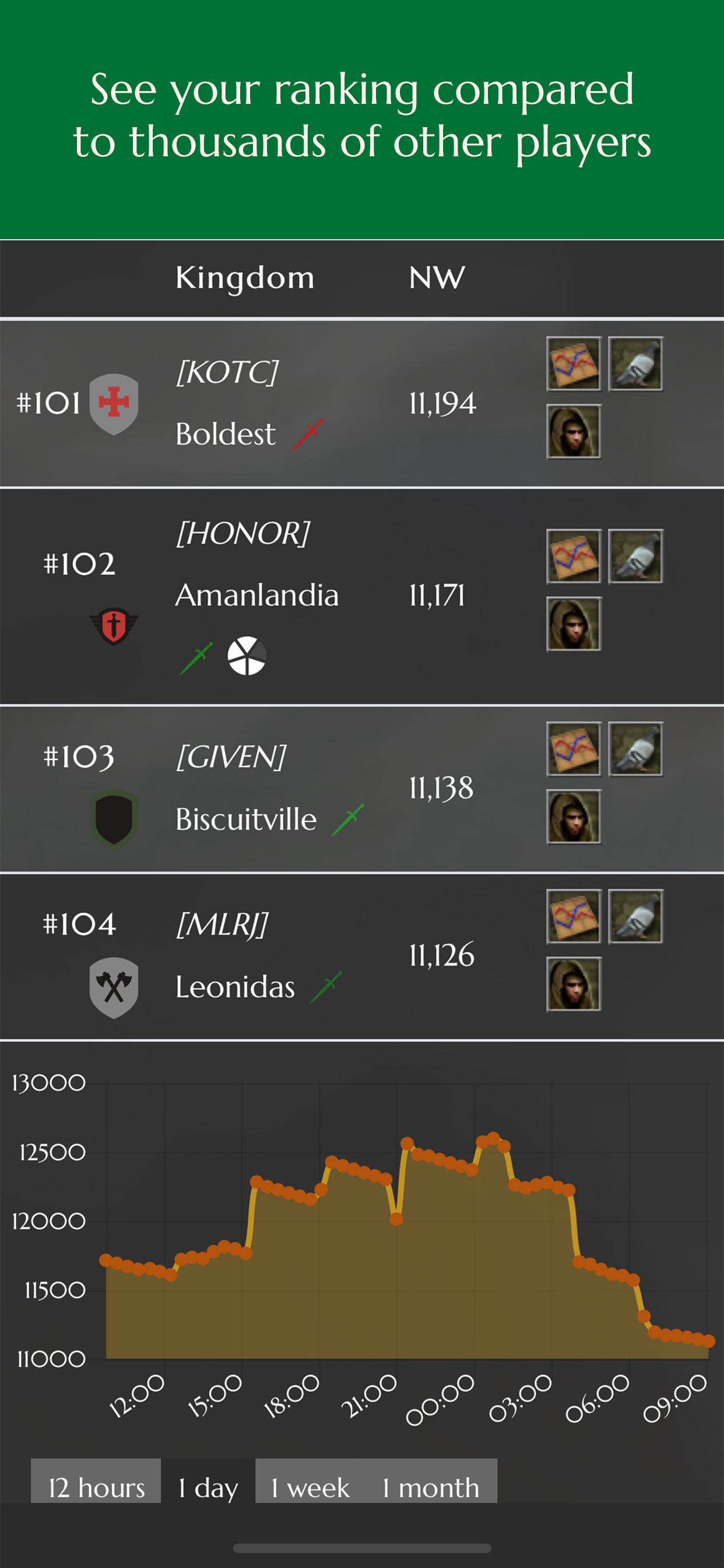Screen dimensions: 724x1568
Task: Click the winged red shield for HONOR
Action: (114, 626)
